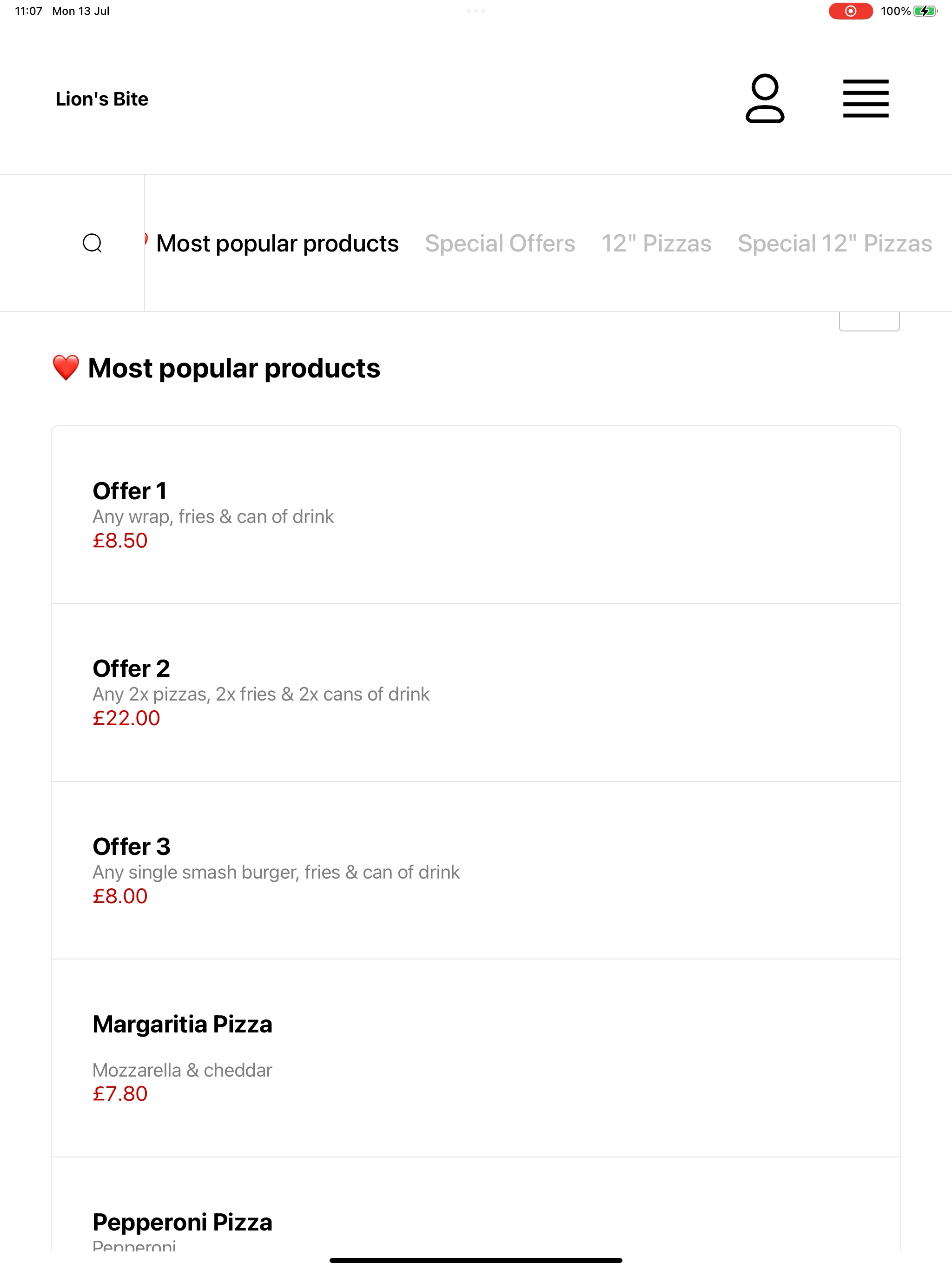This screenshot has width=952, height=1270.
Task: Open the Margaritia Pizza item
Action: tap(476, 1058)
